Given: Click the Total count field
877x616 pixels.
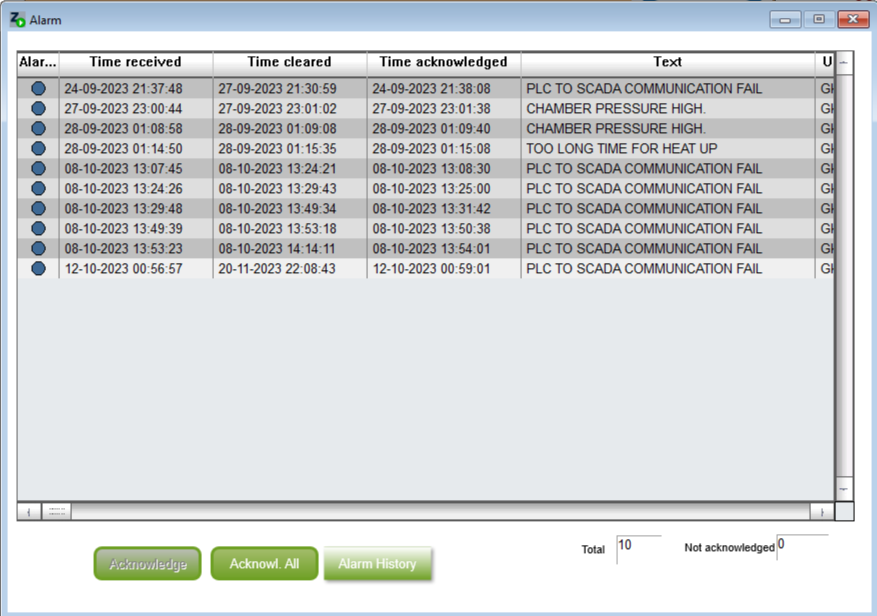Looking at the screenshot, I should pos(639,549).
